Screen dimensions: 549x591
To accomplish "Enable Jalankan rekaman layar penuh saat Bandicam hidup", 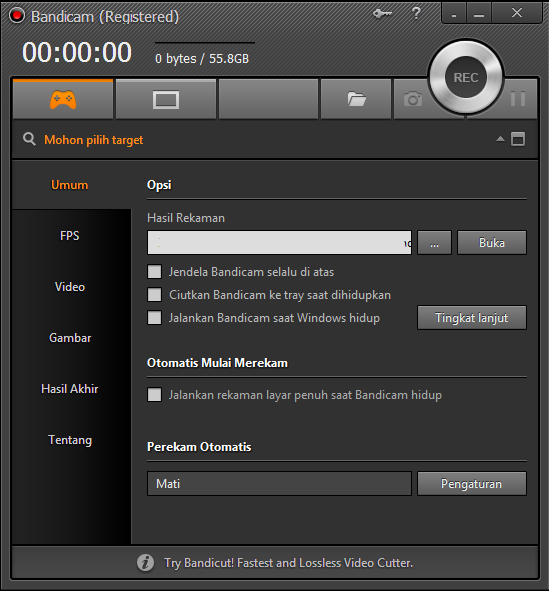I will (154, 395).
